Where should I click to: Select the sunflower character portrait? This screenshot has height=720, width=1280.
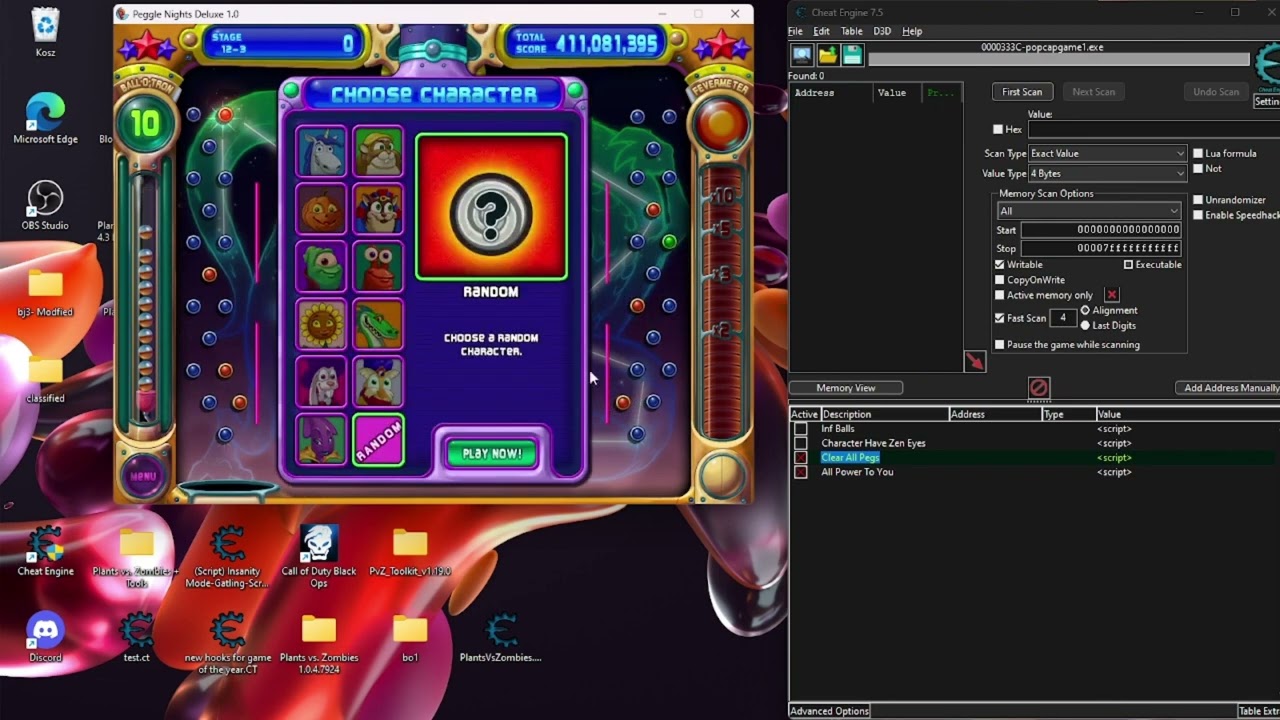point(321,324)
